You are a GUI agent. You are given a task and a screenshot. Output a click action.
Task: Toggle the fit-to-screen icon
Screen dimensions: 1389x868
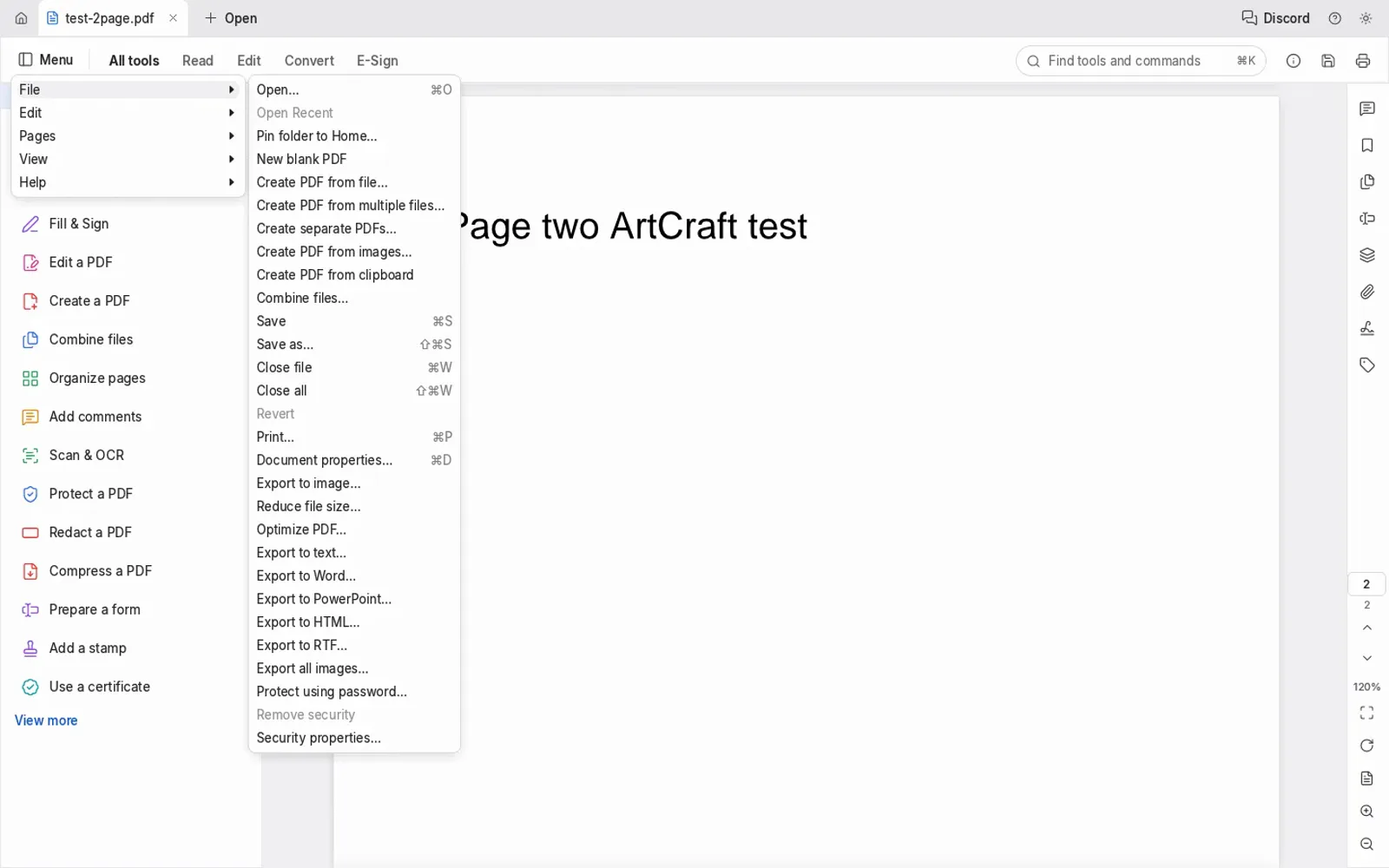click(x=1366, y=713)
